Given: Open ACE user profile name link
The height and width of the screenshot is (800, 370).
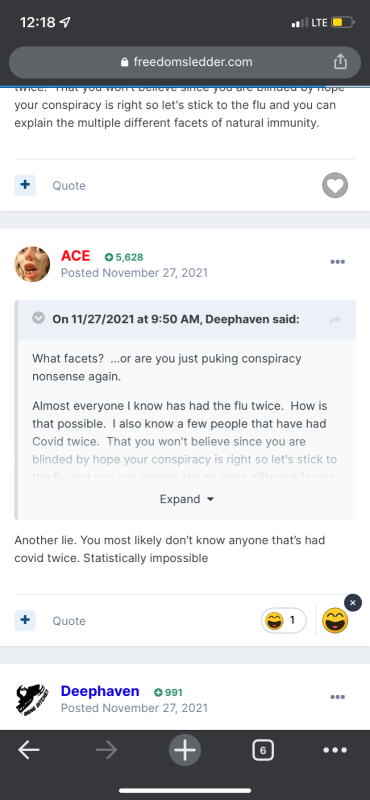Looking at the screenshot, I should point(76,256).
